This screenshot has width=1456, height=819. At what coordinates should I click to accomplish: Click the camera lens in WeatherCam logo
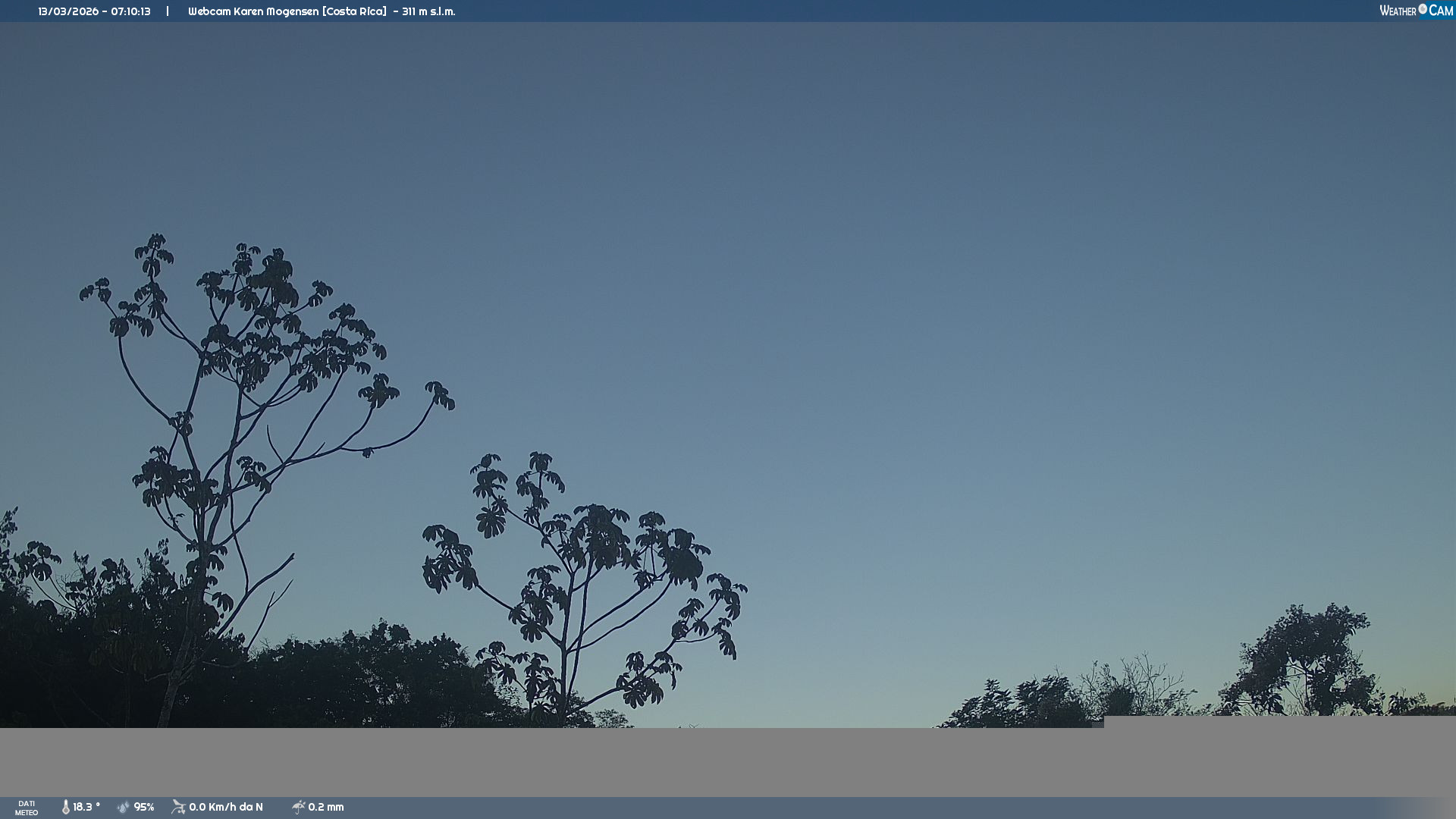[x=1423, y=9]
